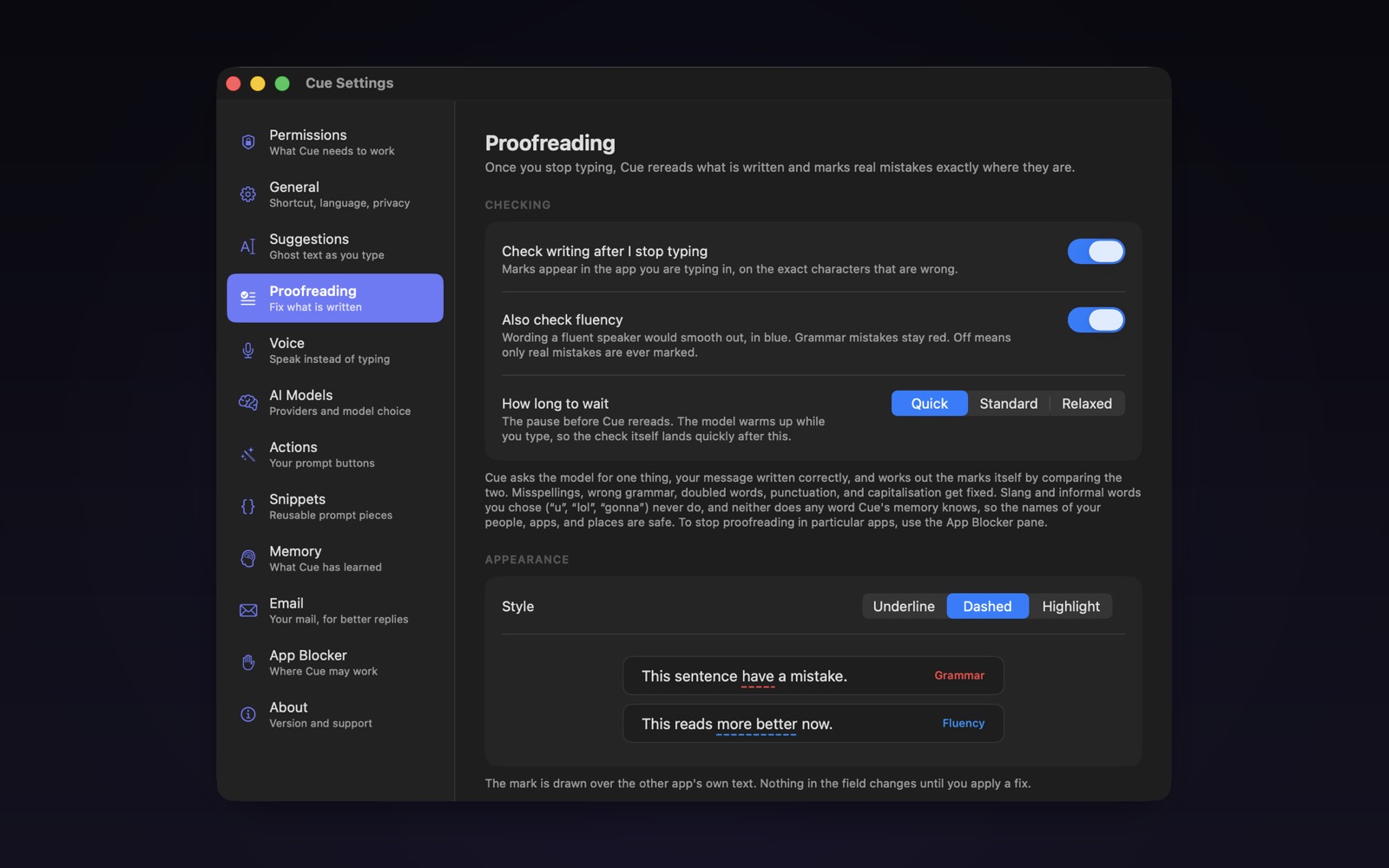
Task: Click the AI Models brain icon
Action: [248, 402]
